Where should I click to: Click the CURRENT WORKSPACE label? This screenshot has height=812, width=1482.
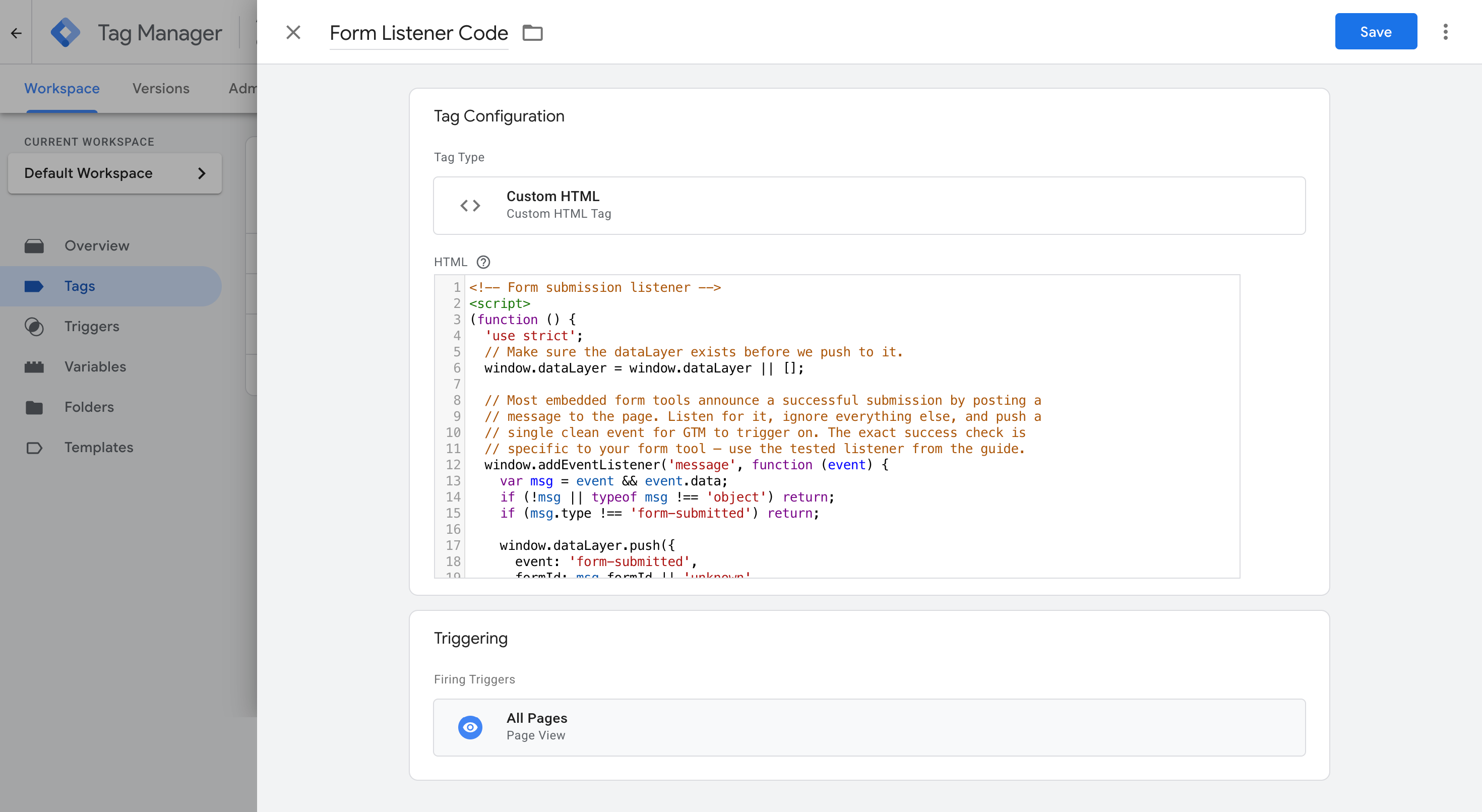coord(89,142)
